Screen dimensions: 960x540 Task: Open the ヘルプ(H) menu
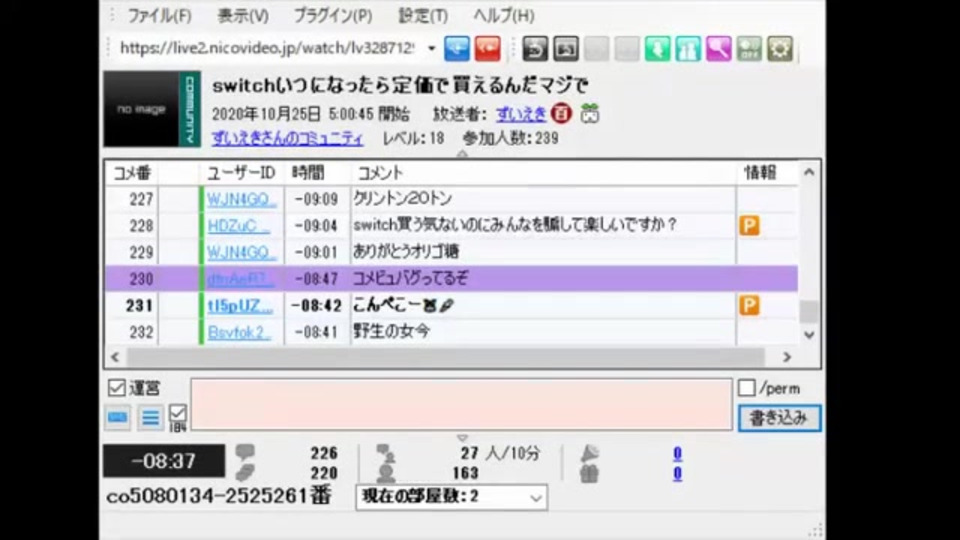click(504, 16)
